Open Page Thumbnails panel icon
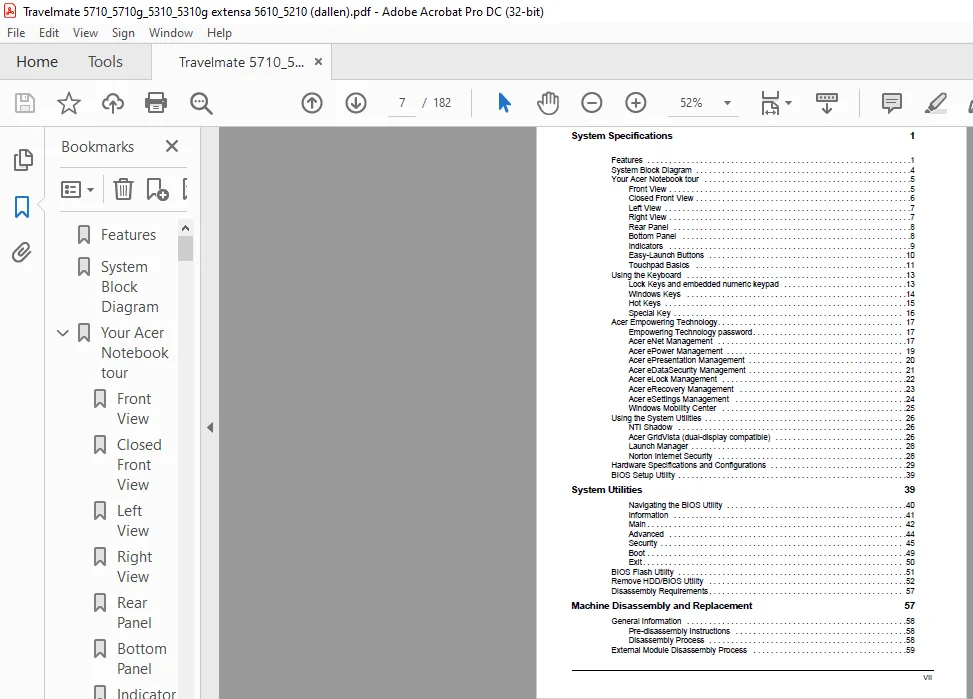The height and width of the screenshot is (699, 973). [x=22, y=160]
